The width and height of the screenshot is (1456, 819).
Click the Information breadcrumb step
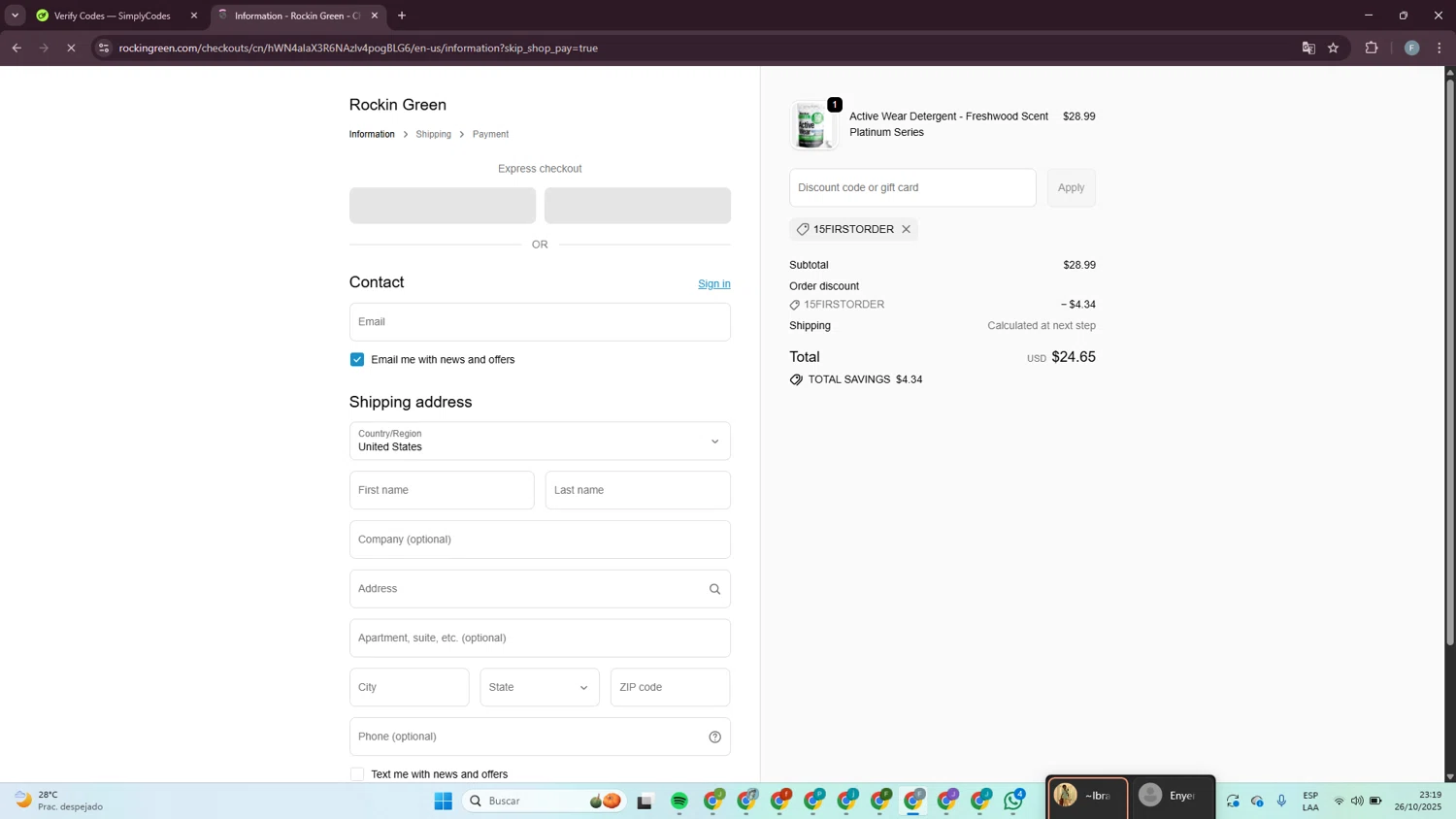[x=372, y=134]
